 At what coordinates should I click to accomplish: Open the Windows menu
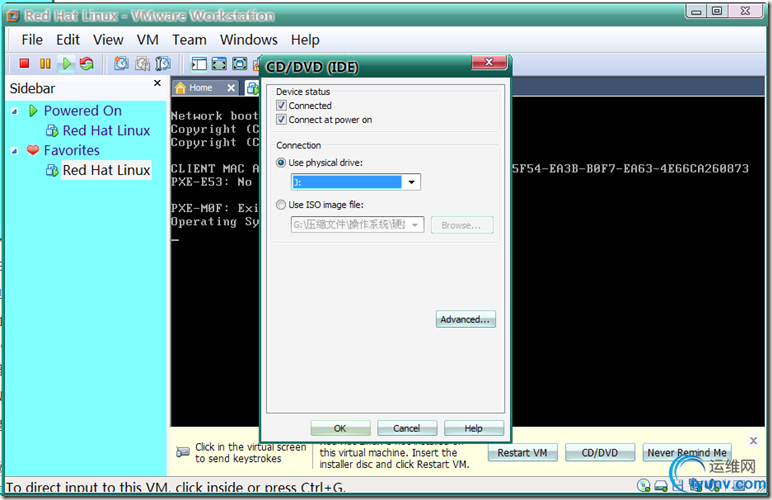(249, 40)
